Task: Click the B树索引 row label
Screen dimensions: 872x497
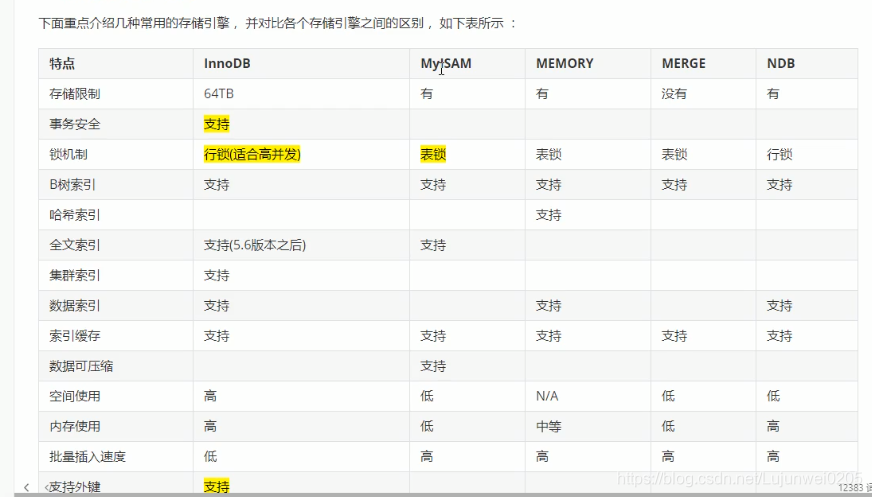Action: 72,185
